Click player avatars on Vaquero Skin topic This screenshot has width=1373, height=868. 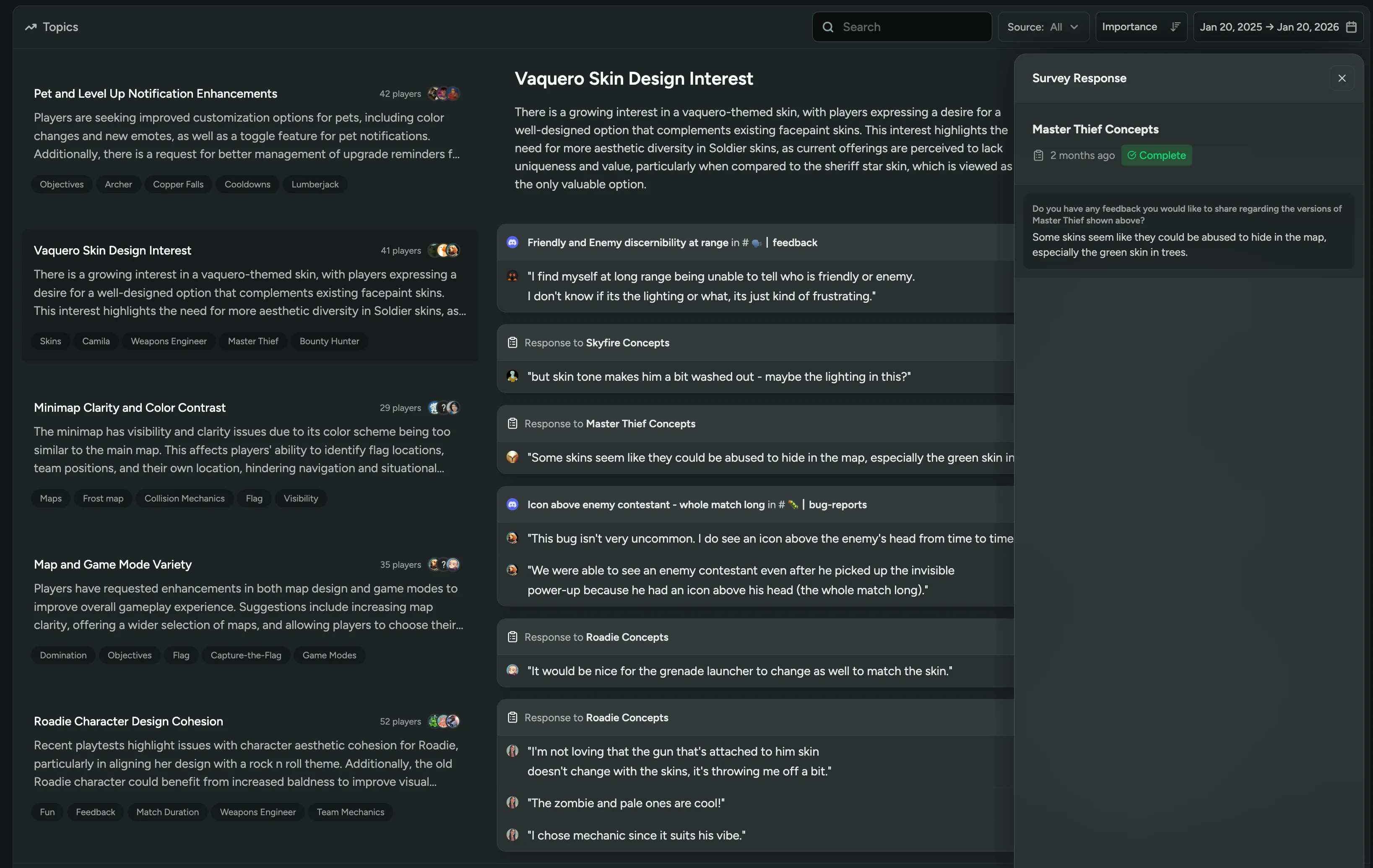444,250
